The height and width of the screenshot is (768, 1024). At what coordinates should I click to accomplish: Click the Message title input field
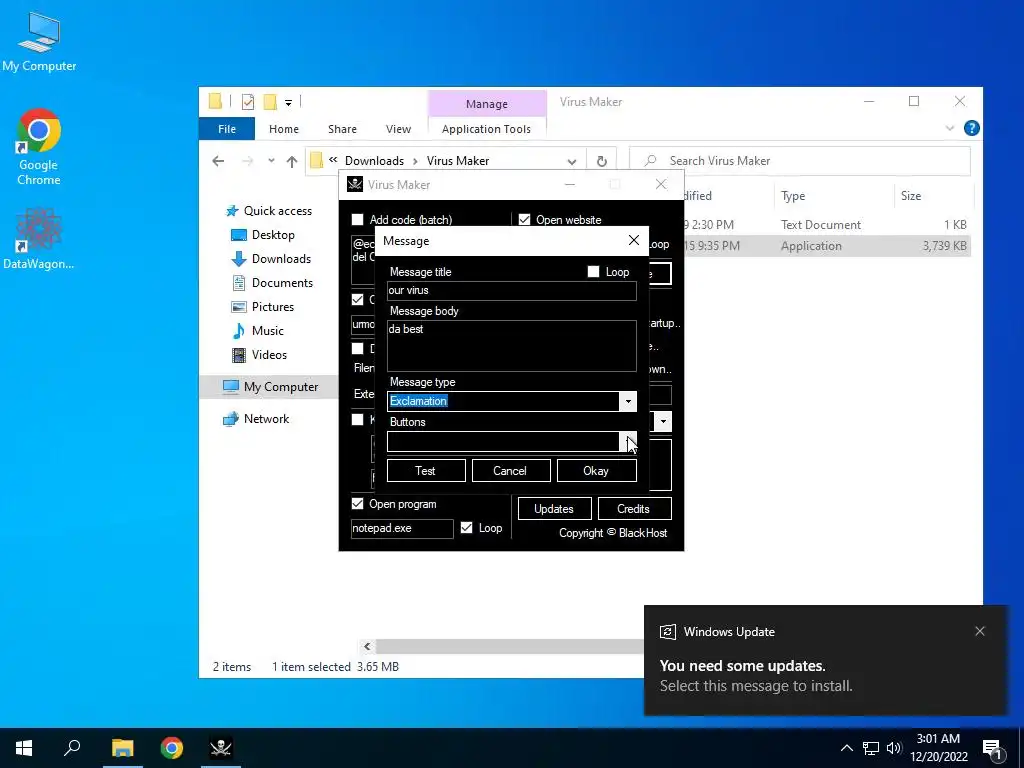(511, 291)
